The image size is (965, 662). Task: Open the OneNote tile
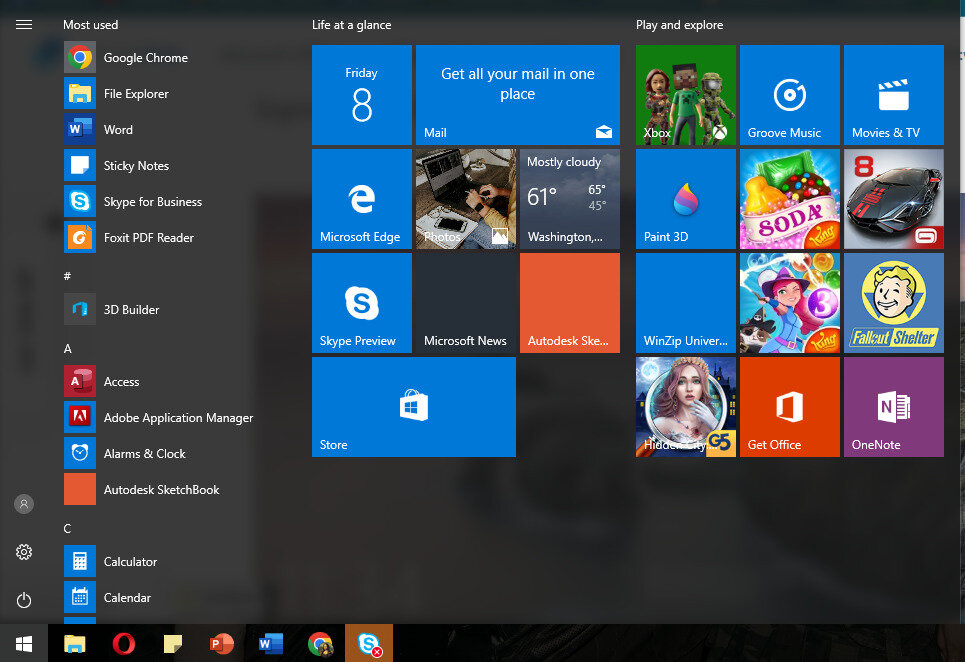[894, 407]
